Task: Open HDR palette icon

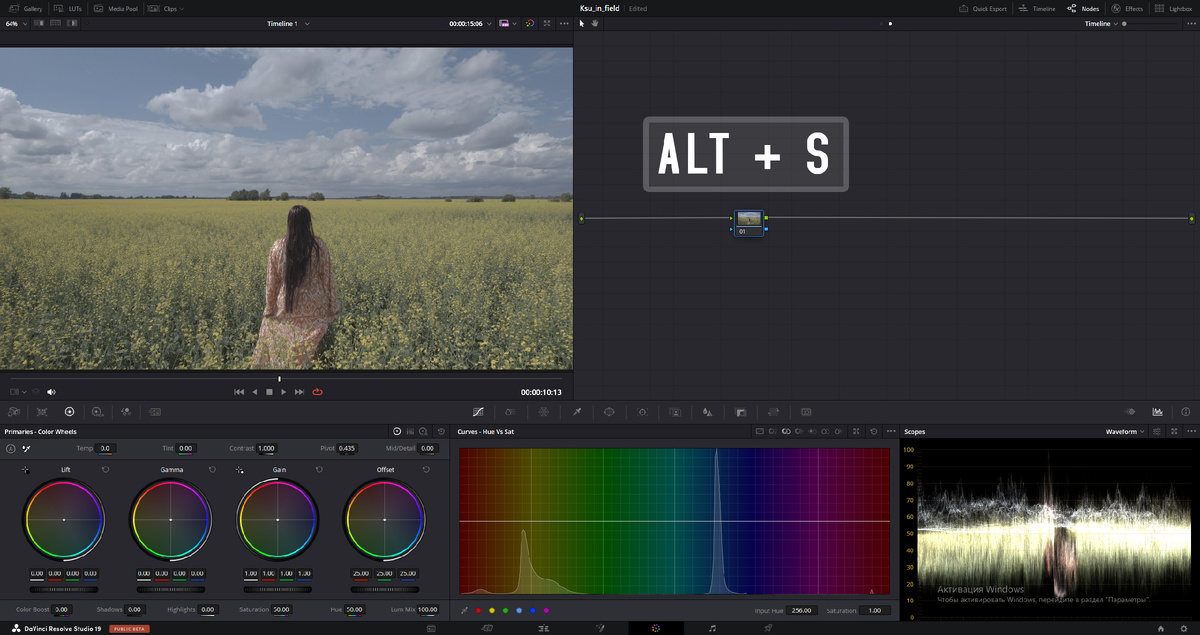Action: pos(97,411)
